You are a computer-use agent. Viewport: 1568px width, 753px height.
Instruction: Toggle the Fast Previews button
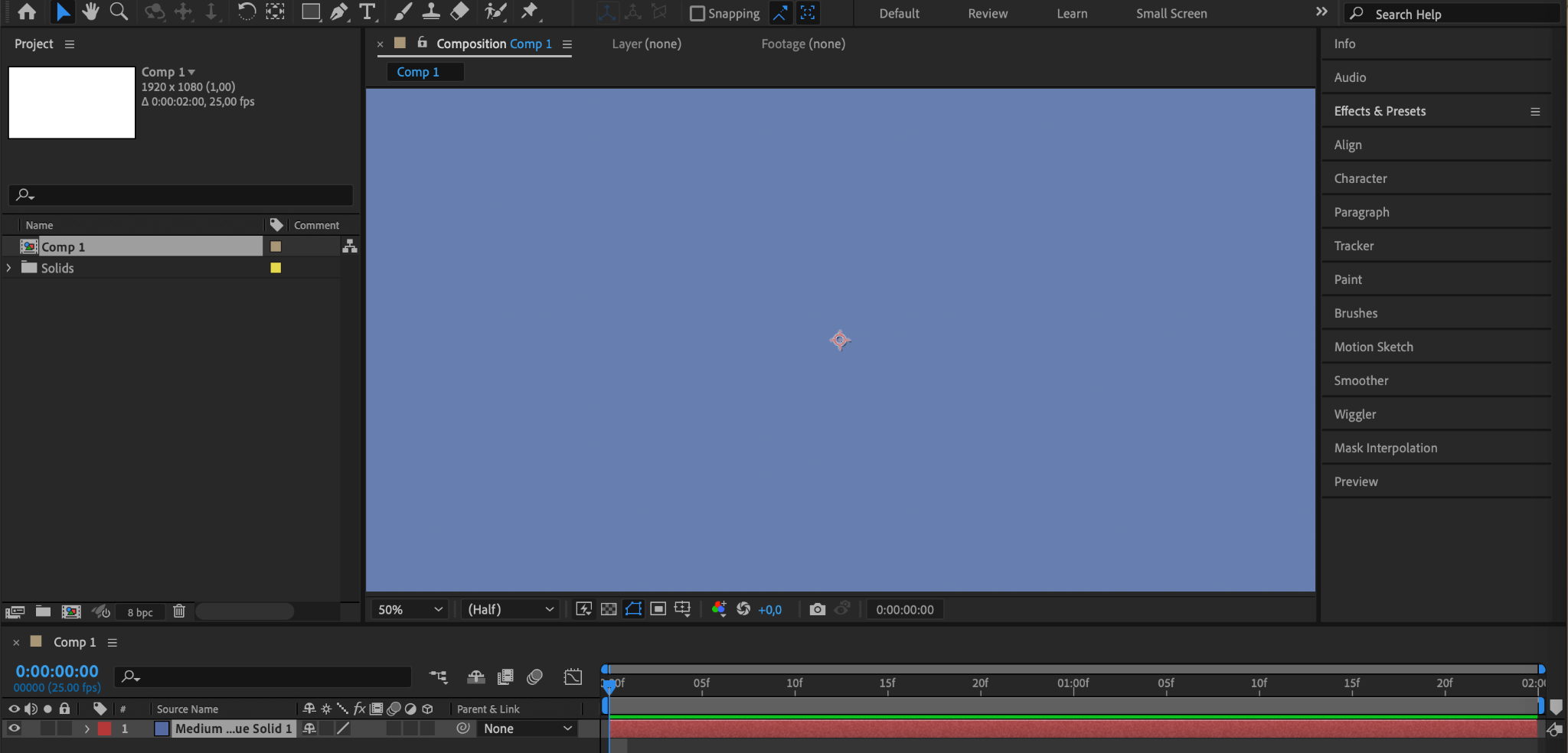click(584, 609)
